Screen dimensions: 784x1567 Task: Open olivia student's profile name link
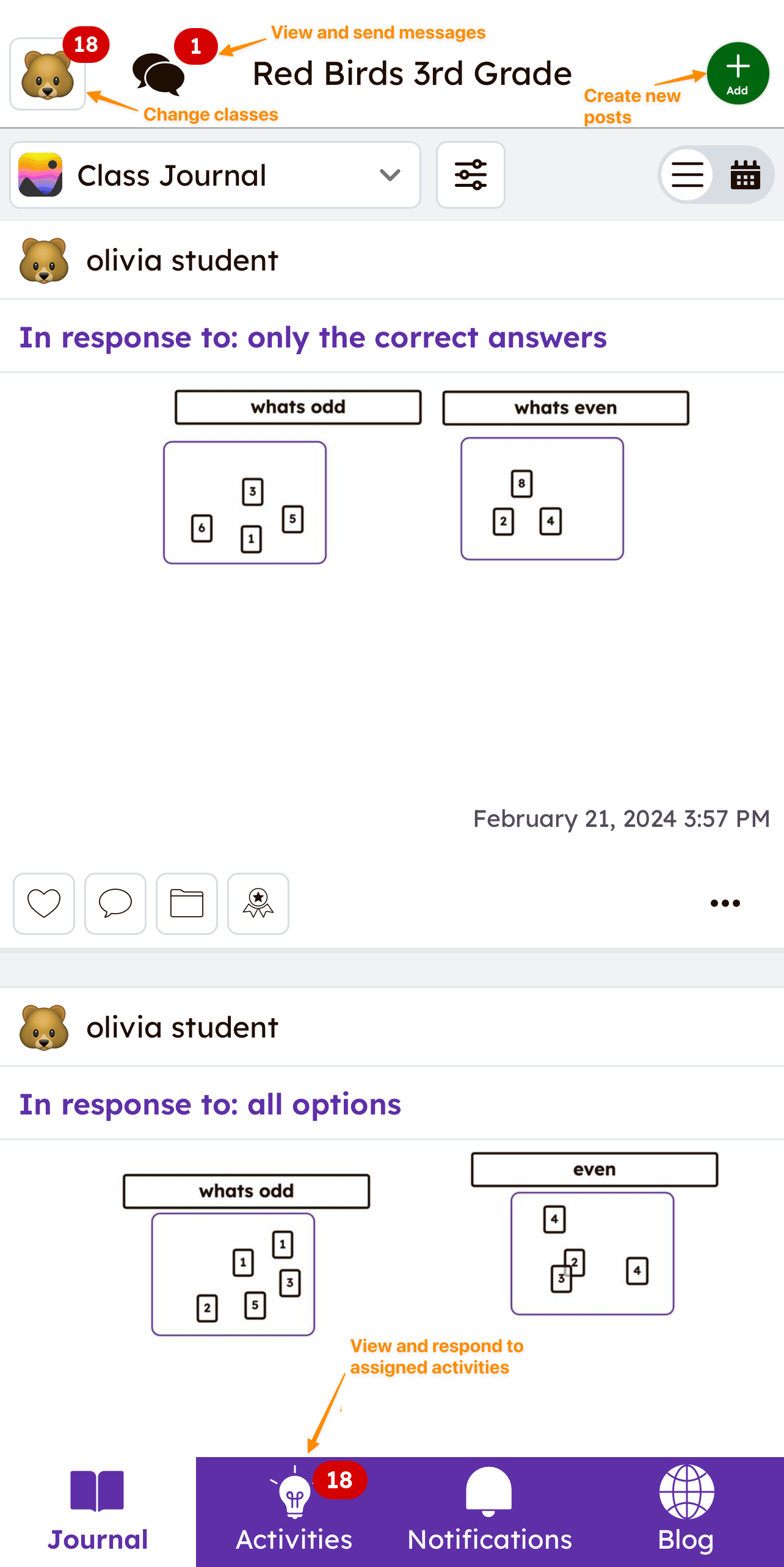tap(183, 260)
